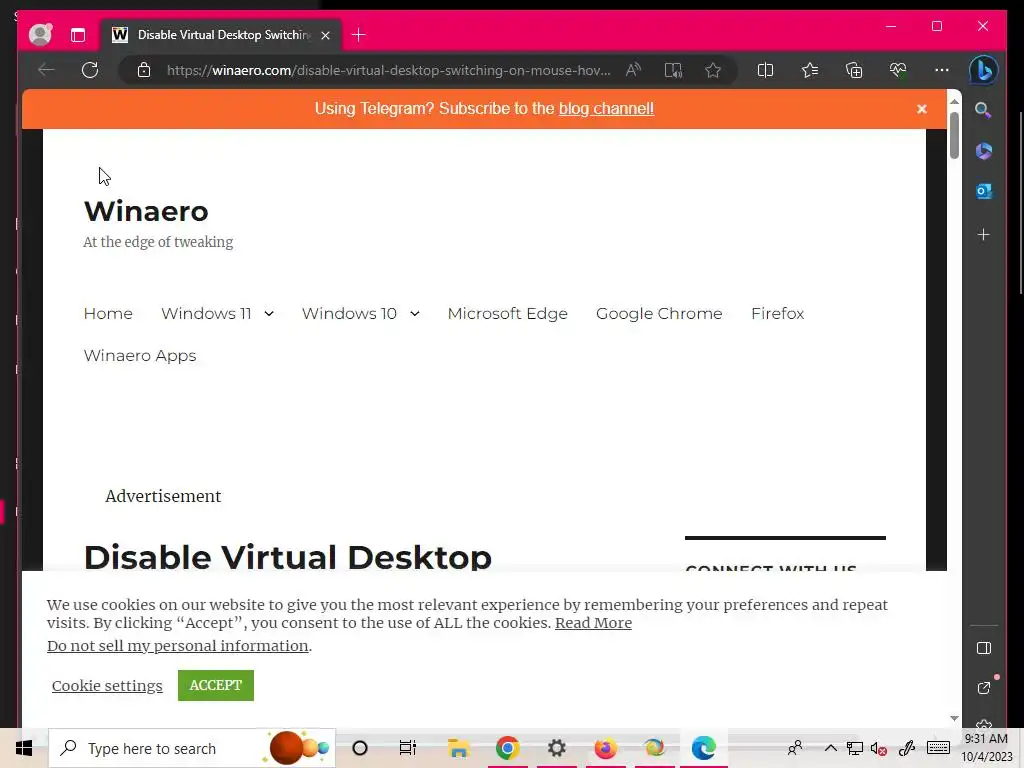
Task: Open the network tray icon
Action: pyautogui.click(x=854, y=748)
